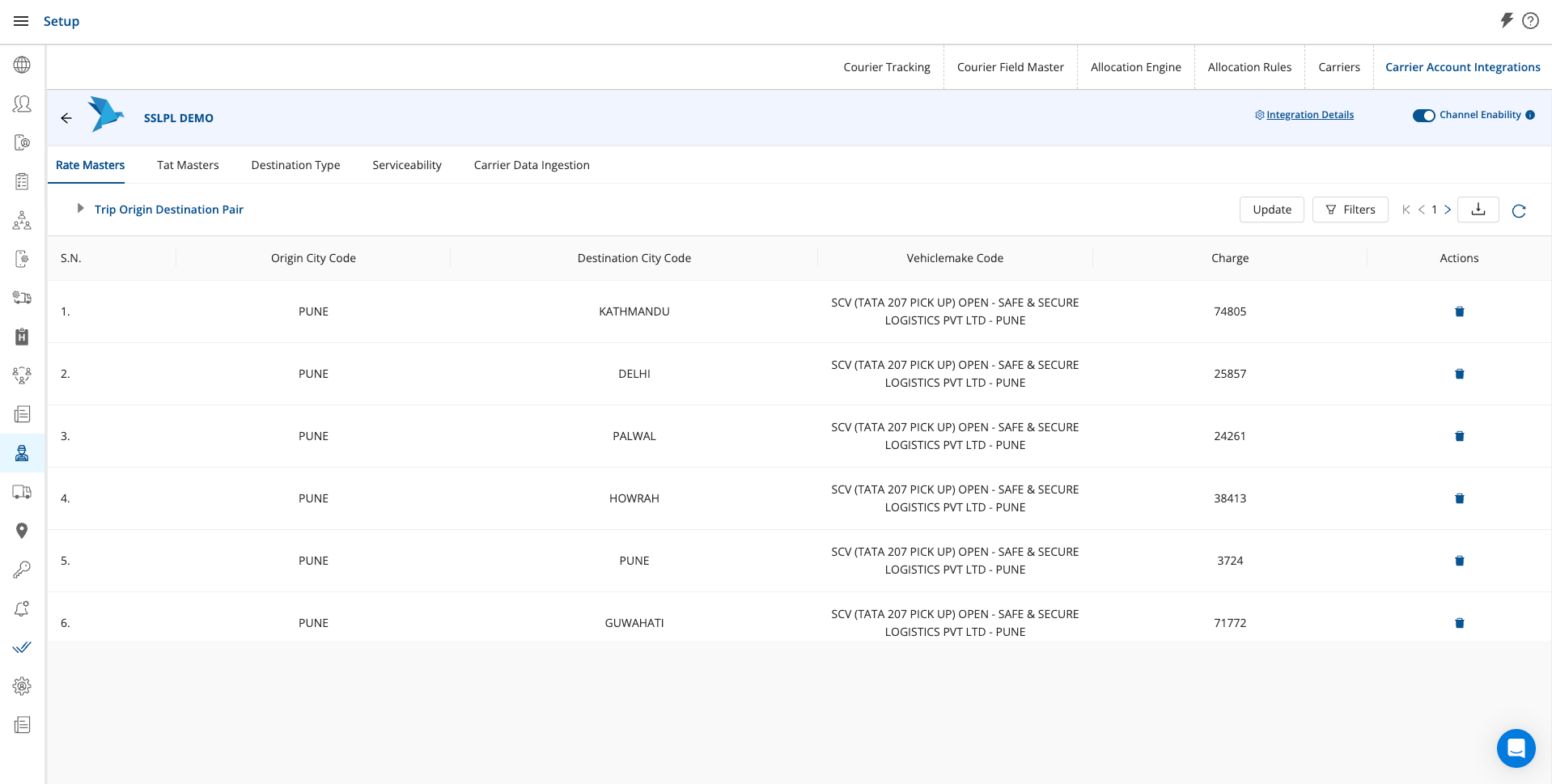Image resolution: width=1552 pixels, height=784 pixels.
Task: Switch to the Tat Masters tab
Action: coord(188,165)
